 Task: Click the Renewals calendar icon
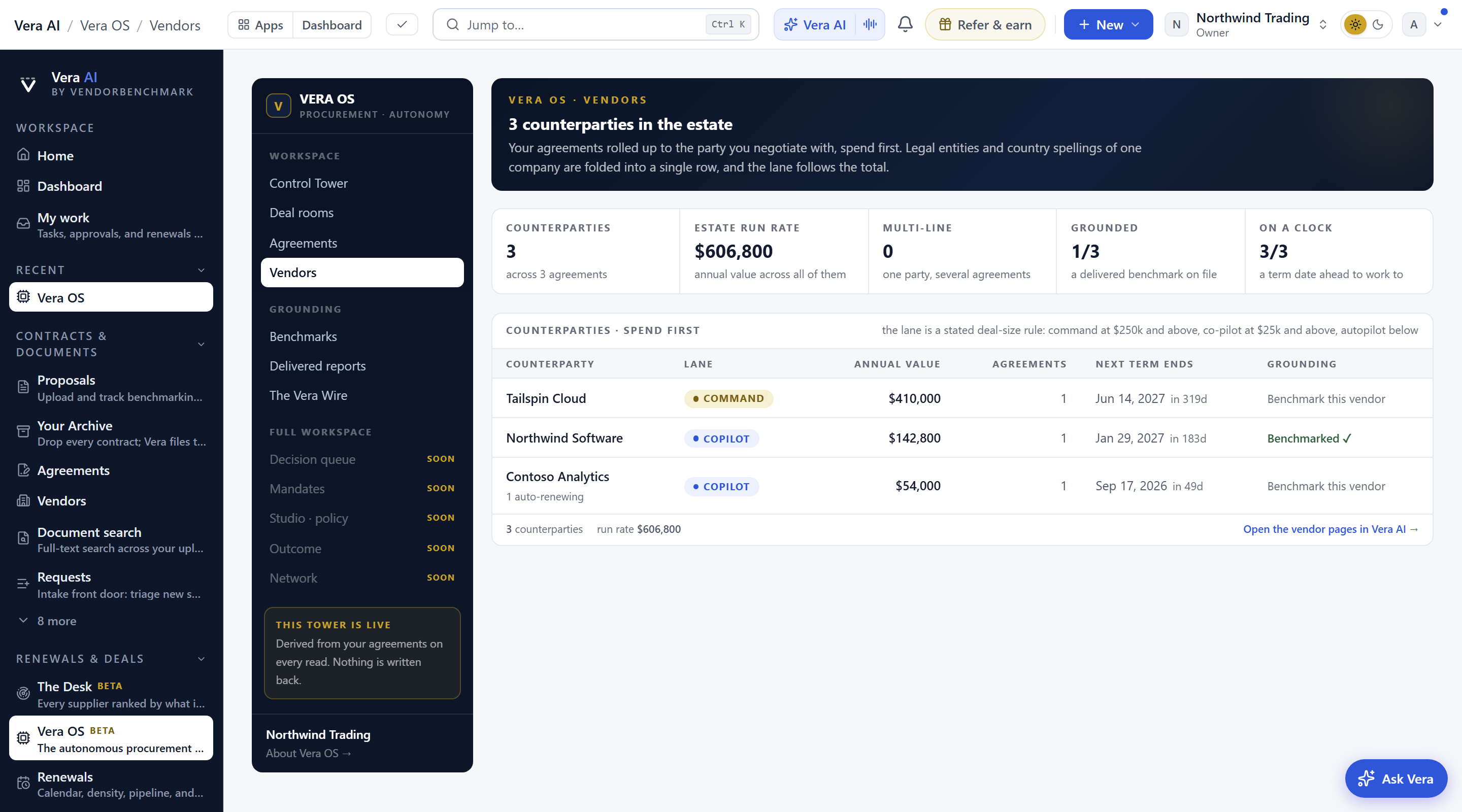pos(23,783)
